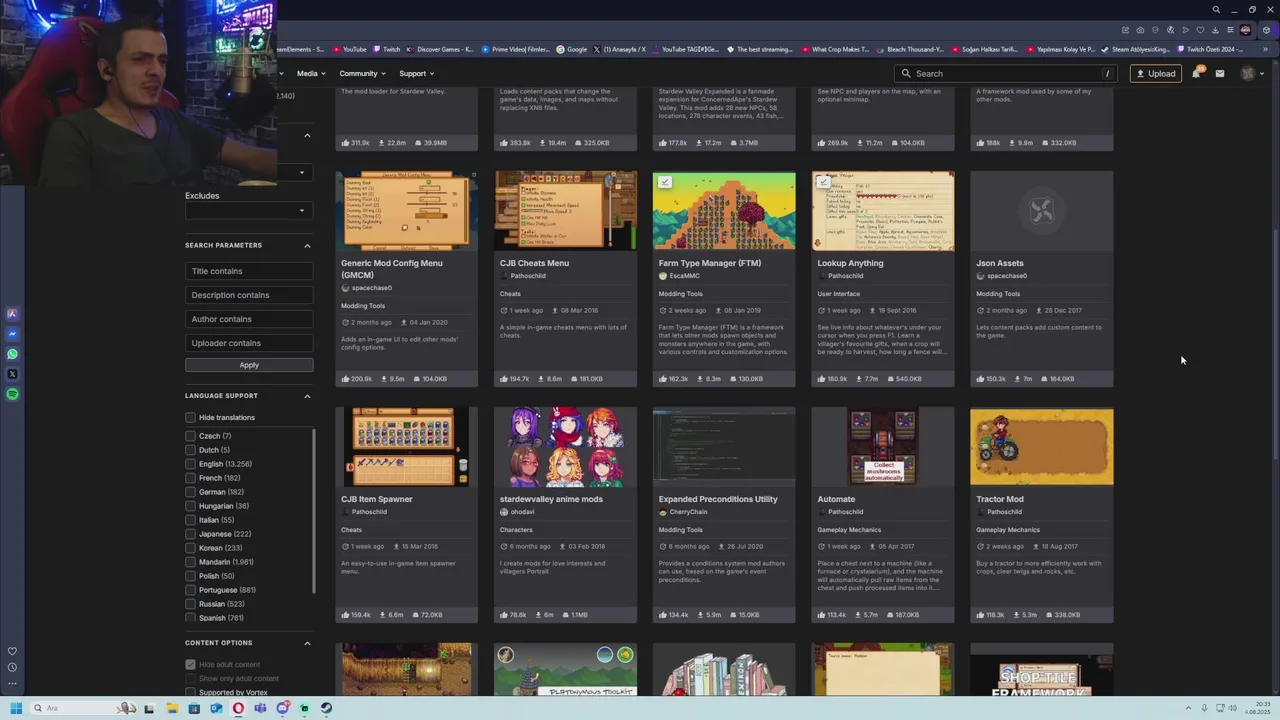Click the Search input field
1280x720 pixels.
pos(1006,73)
